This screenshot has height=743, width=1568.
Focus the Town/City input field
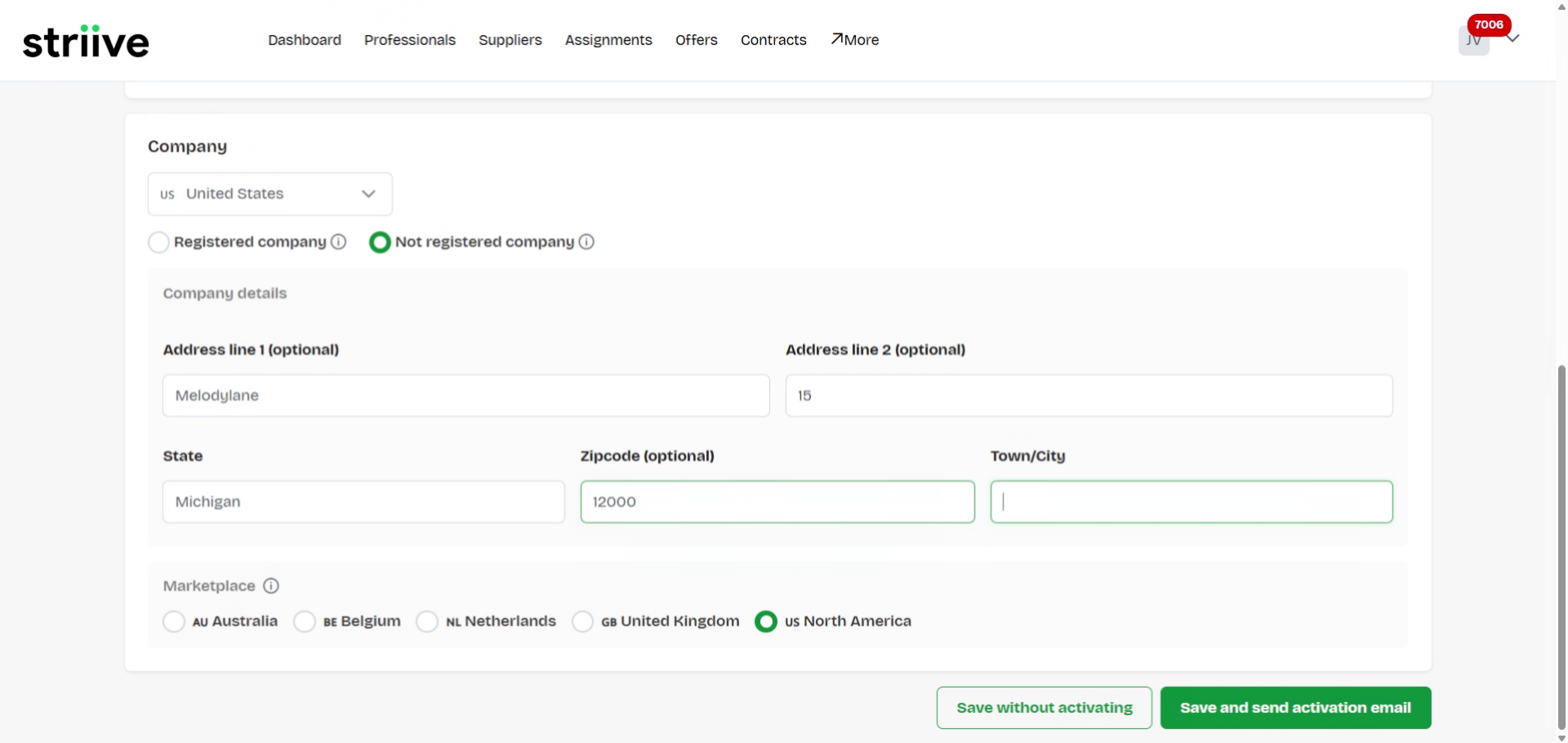point(1191,502)
